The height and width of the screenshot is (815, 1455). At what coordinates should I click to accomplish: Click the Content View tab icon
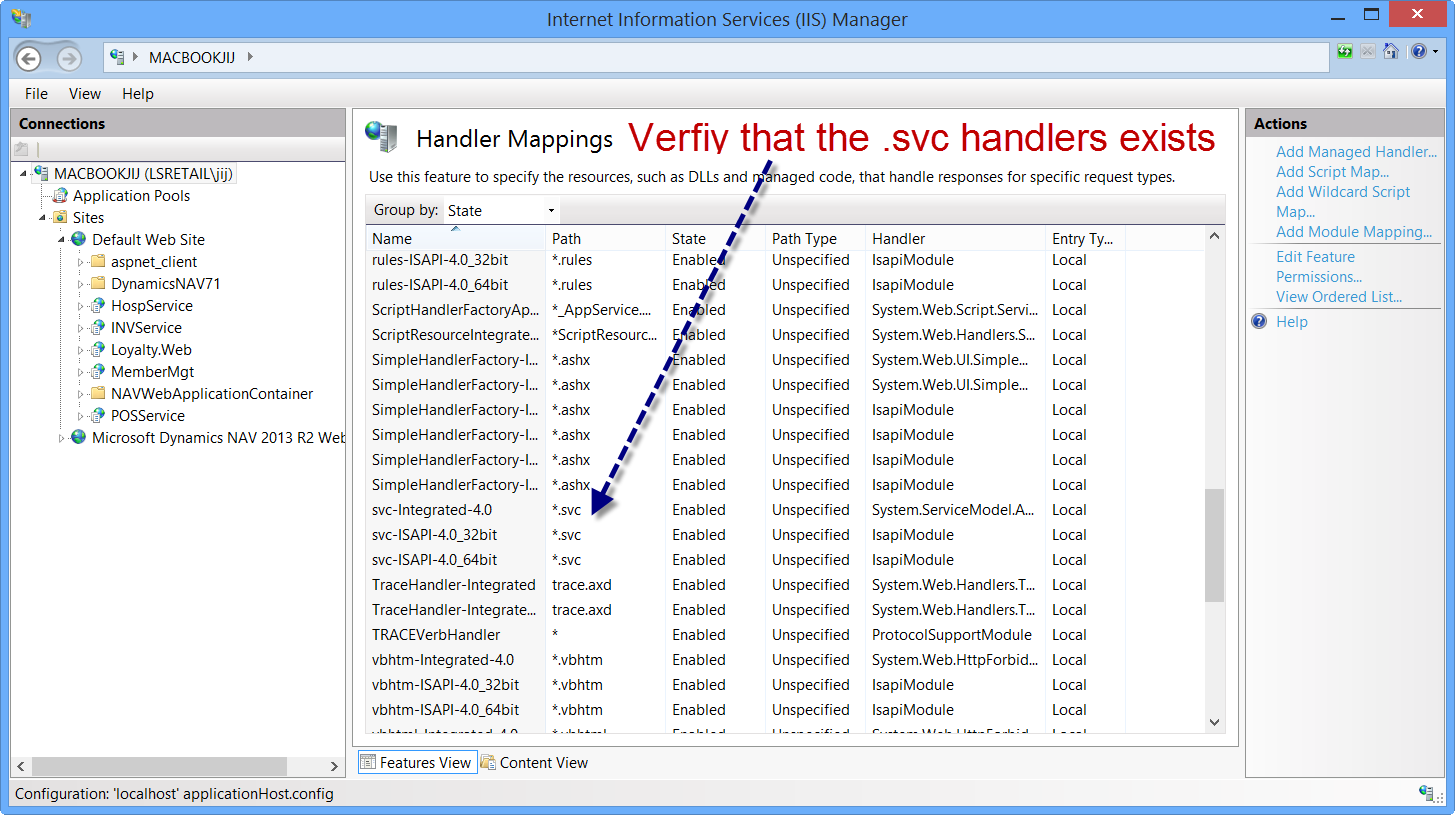point(488,763)
